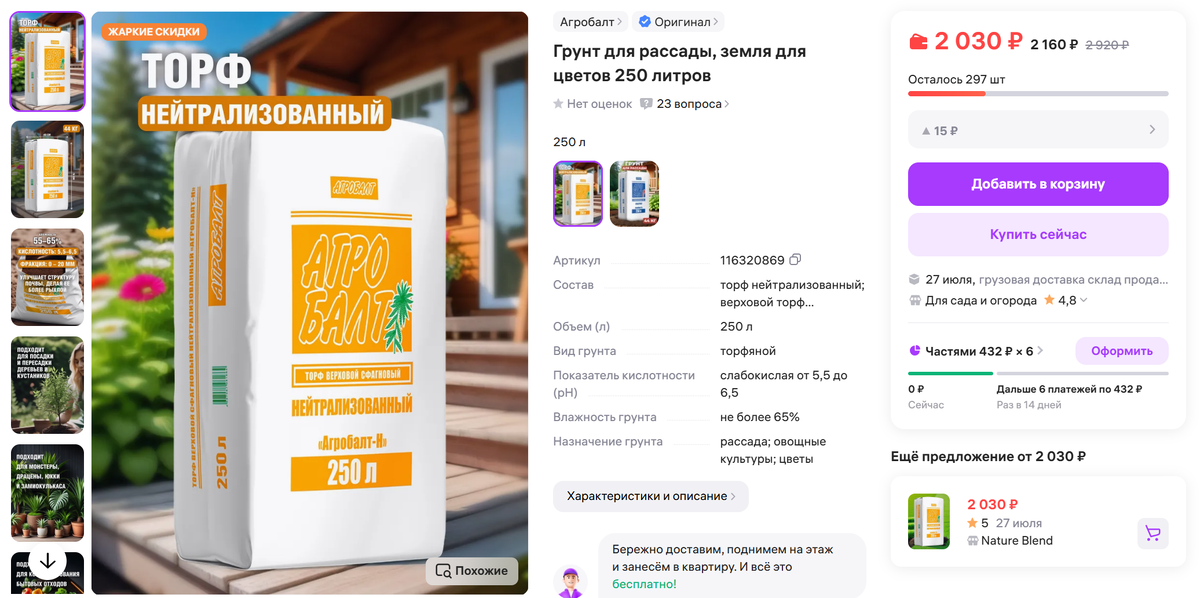1200x598 pixels.
Task: Click the down arrow under the thumbnails
Action: pos(47,561)
